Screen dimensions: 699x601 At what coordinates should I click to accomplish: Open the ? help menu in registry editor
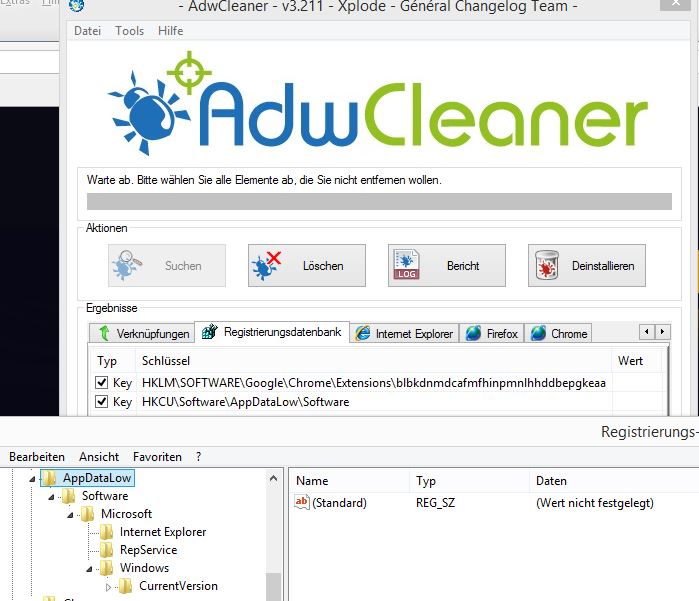click(x=198, y=457)
